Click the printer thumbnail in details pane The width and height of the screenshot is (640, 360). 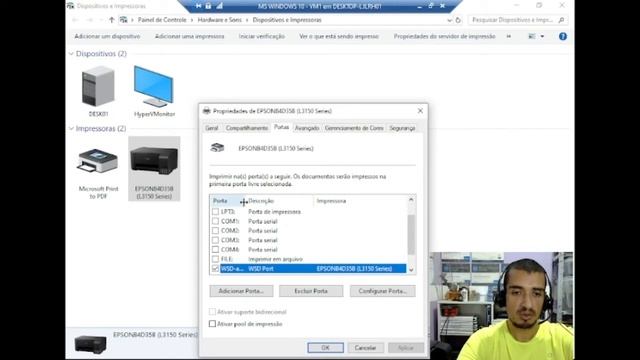pyautogui.click(x=90, y=344)
